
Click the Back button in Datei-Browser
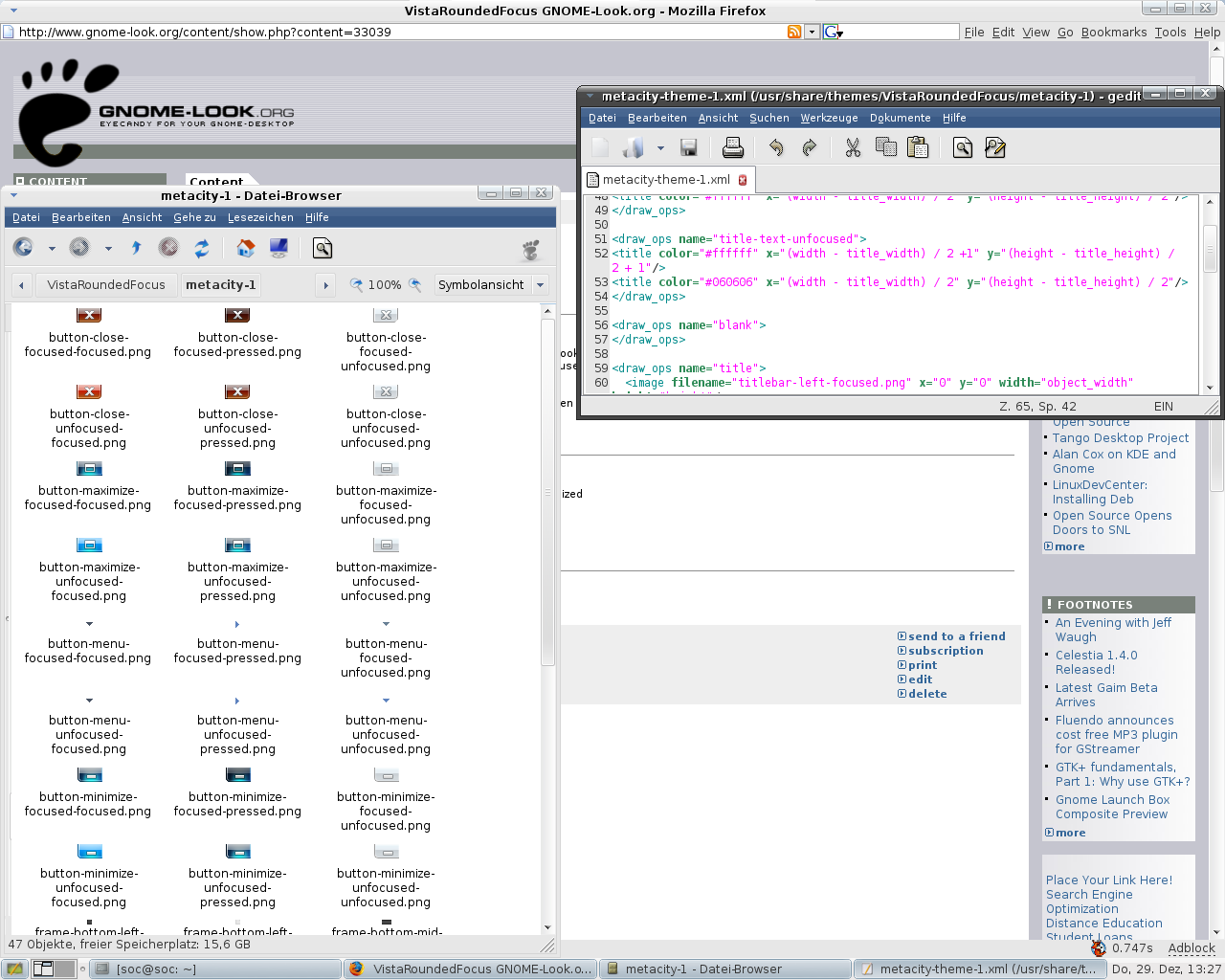(x=24, y=248)
